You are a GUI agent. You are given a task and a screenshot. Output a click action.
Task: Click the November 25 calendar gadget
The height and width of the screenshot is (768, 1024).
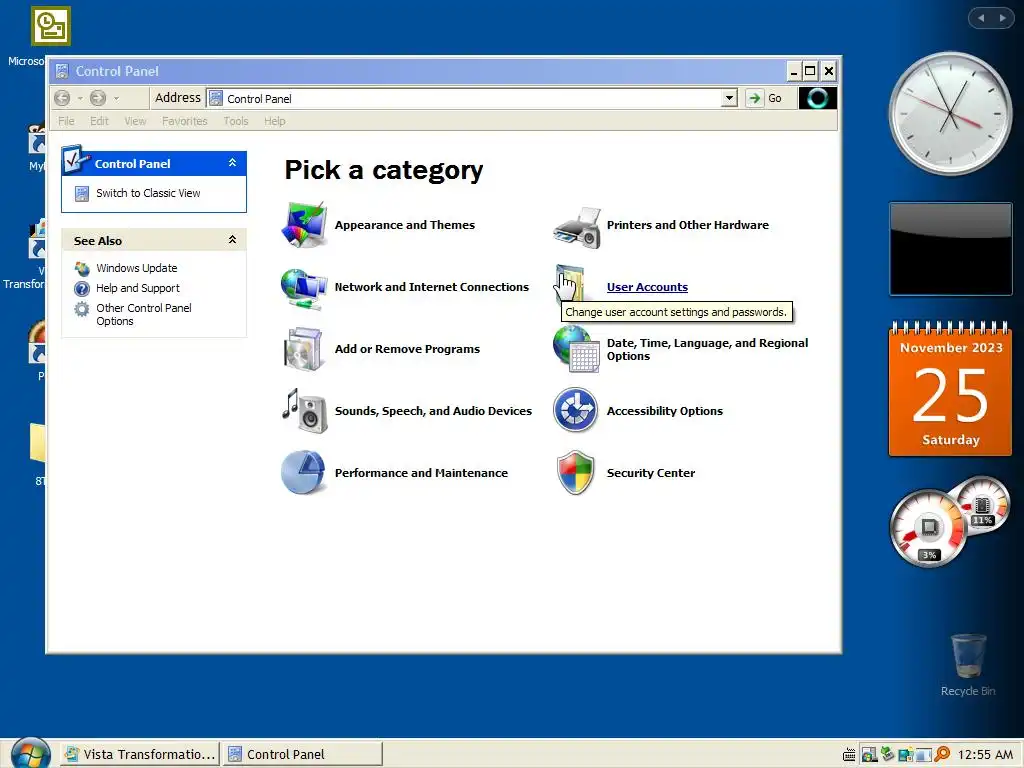(x=950, y=389)
